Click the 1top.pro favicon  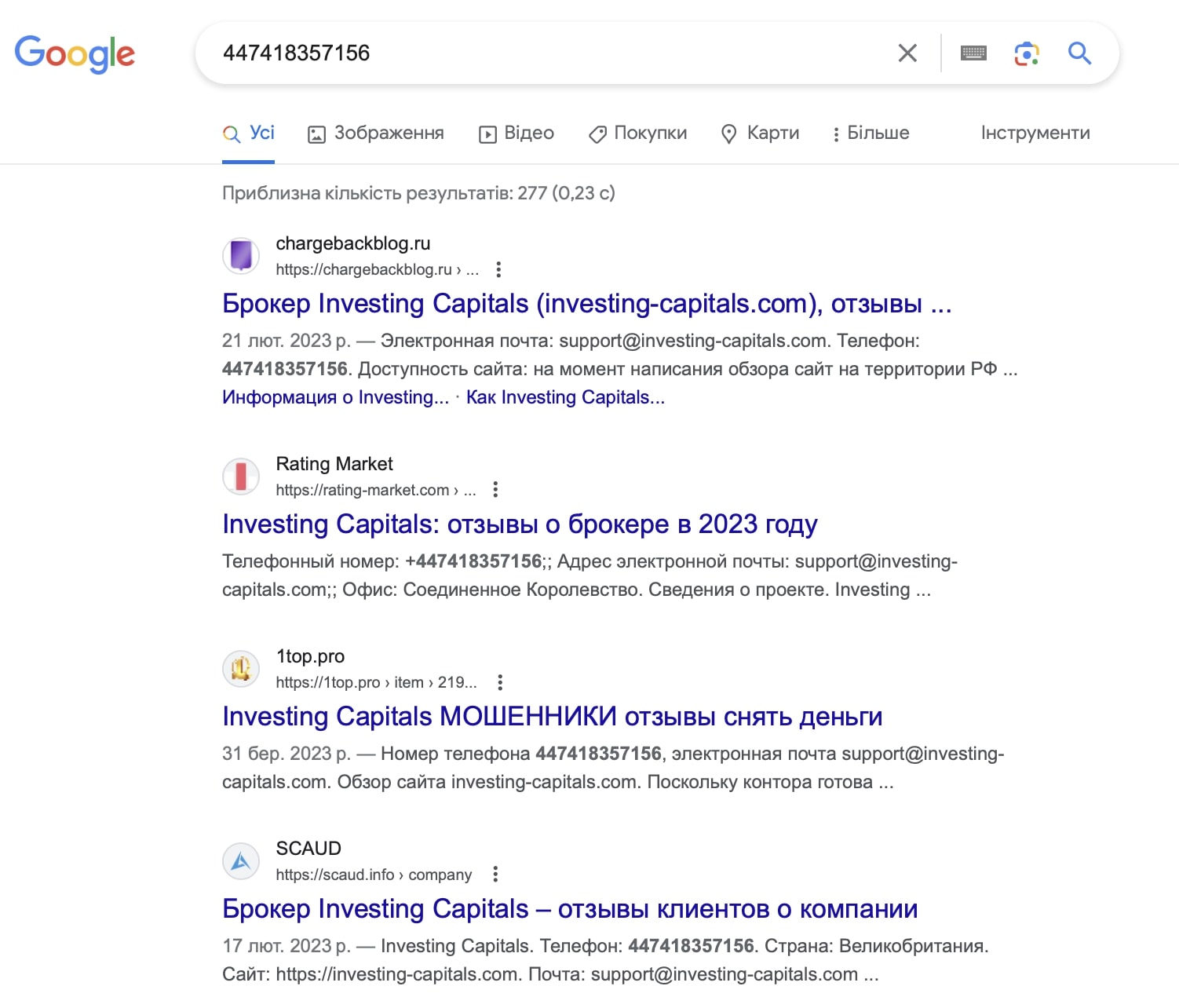(x=241, y=669)
